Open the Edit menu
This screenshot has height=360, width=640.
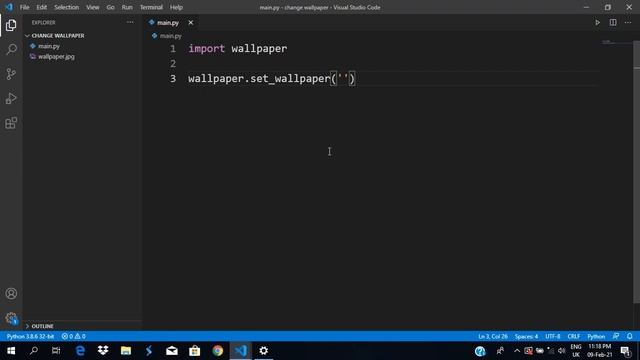(42, 7)
